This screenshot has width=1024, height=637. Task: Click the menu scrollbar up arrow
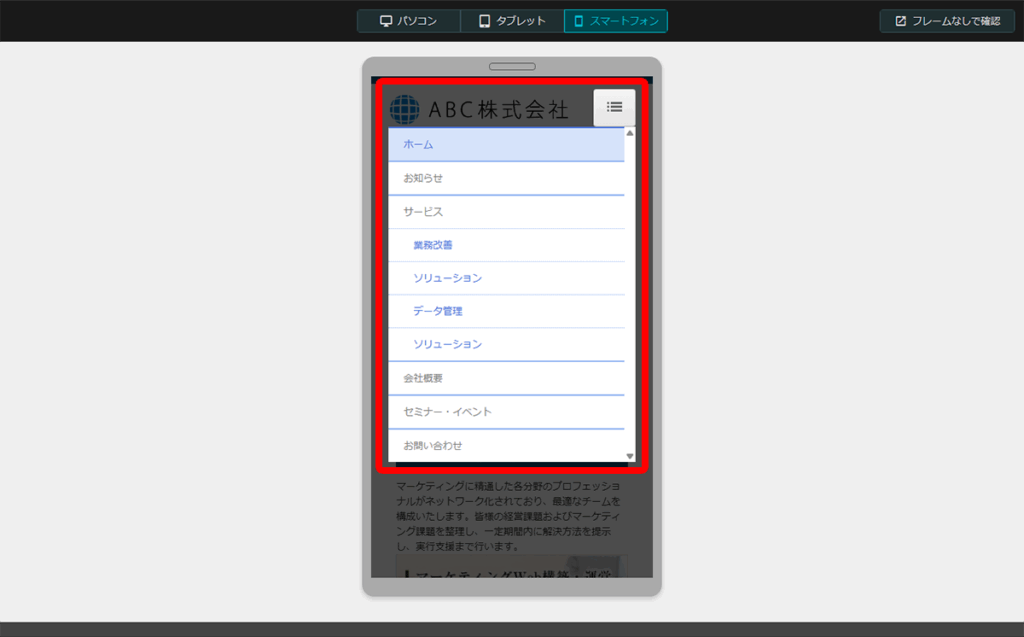coord(630,133)
